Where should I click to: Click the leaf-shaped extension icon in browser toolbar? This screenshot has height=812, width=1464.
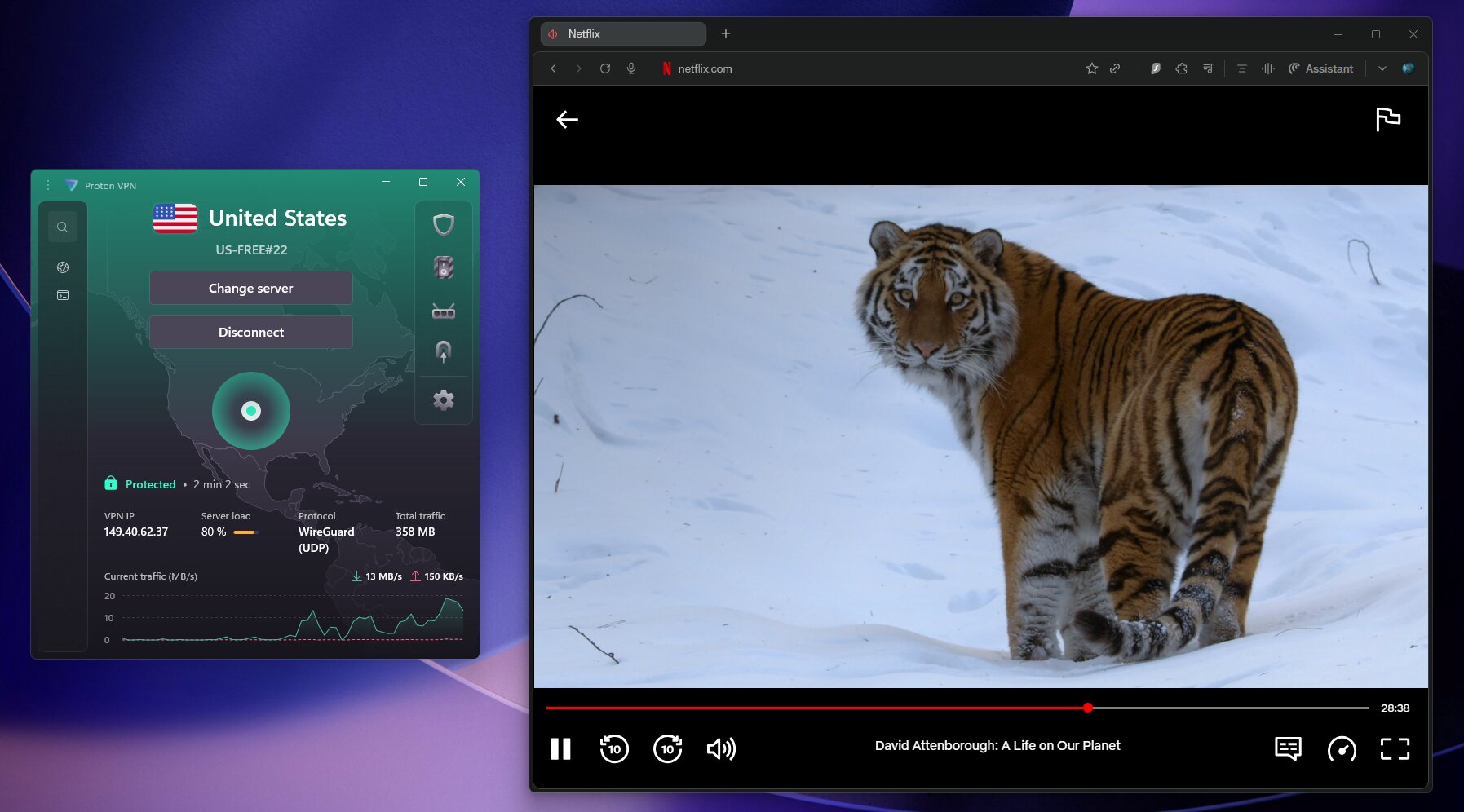1156,68
